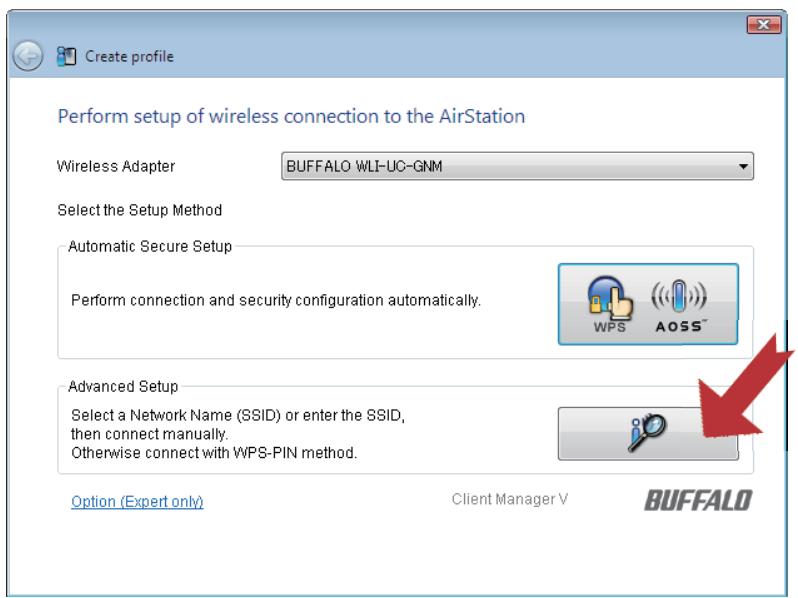This screenshot has width=798, height=598.
Task: Start WPS AOSS automatic secure setup
Action: 648,304
